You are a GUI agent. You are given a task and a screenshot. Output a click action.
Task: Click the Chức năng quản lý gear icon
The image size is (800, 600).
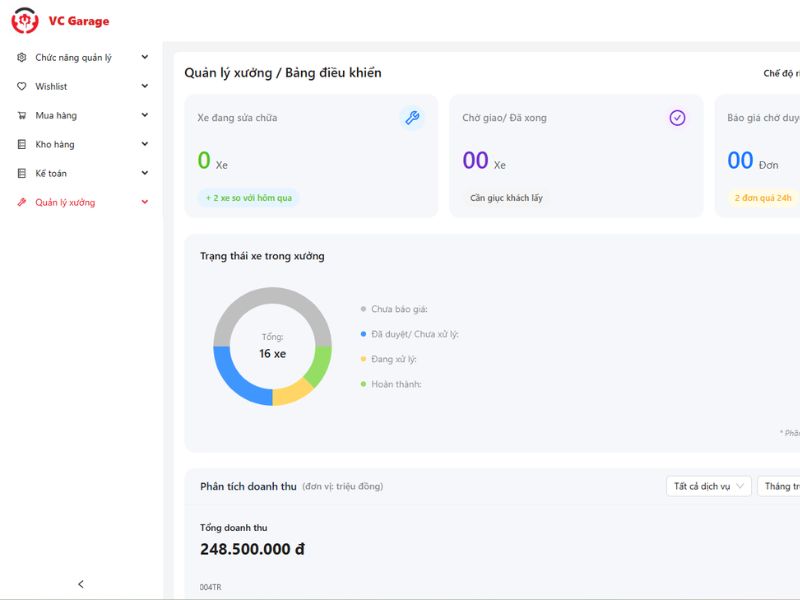(21, 57)
